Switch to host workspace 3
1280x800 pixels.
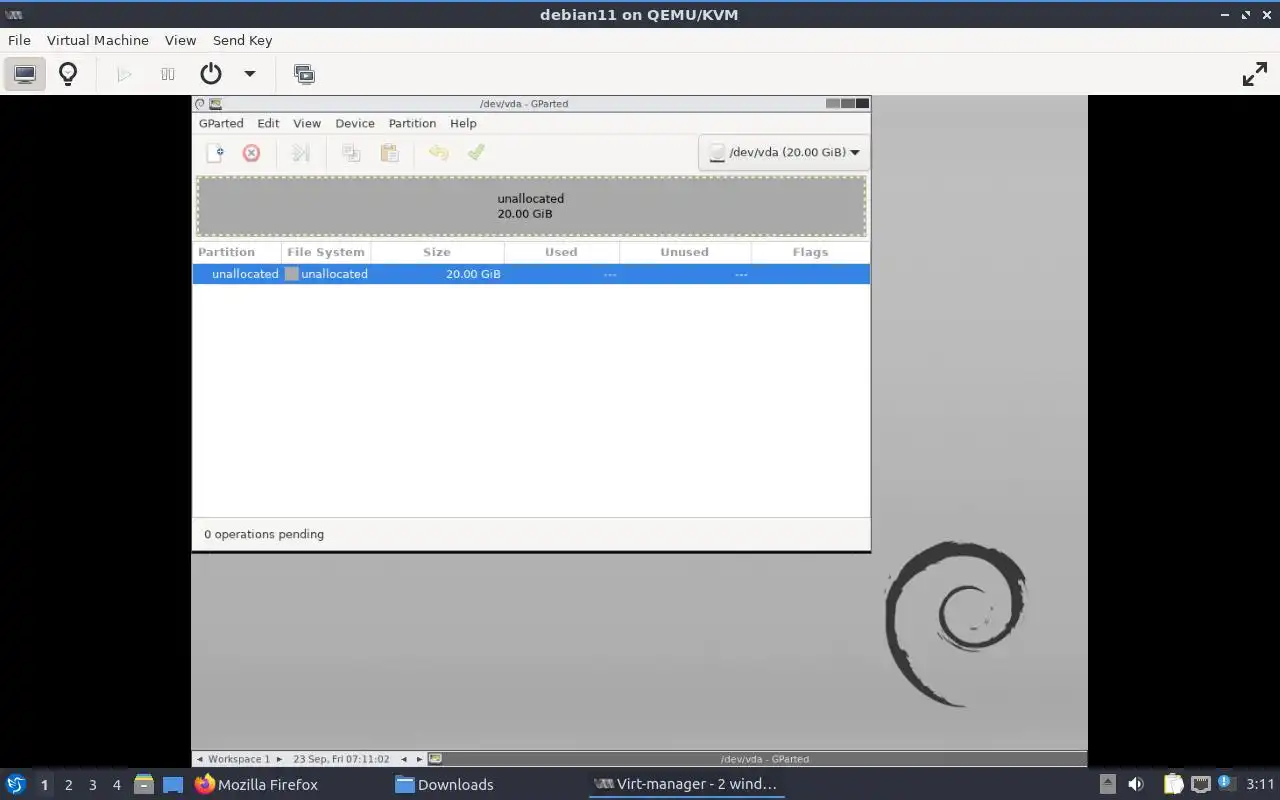point(92,785)
